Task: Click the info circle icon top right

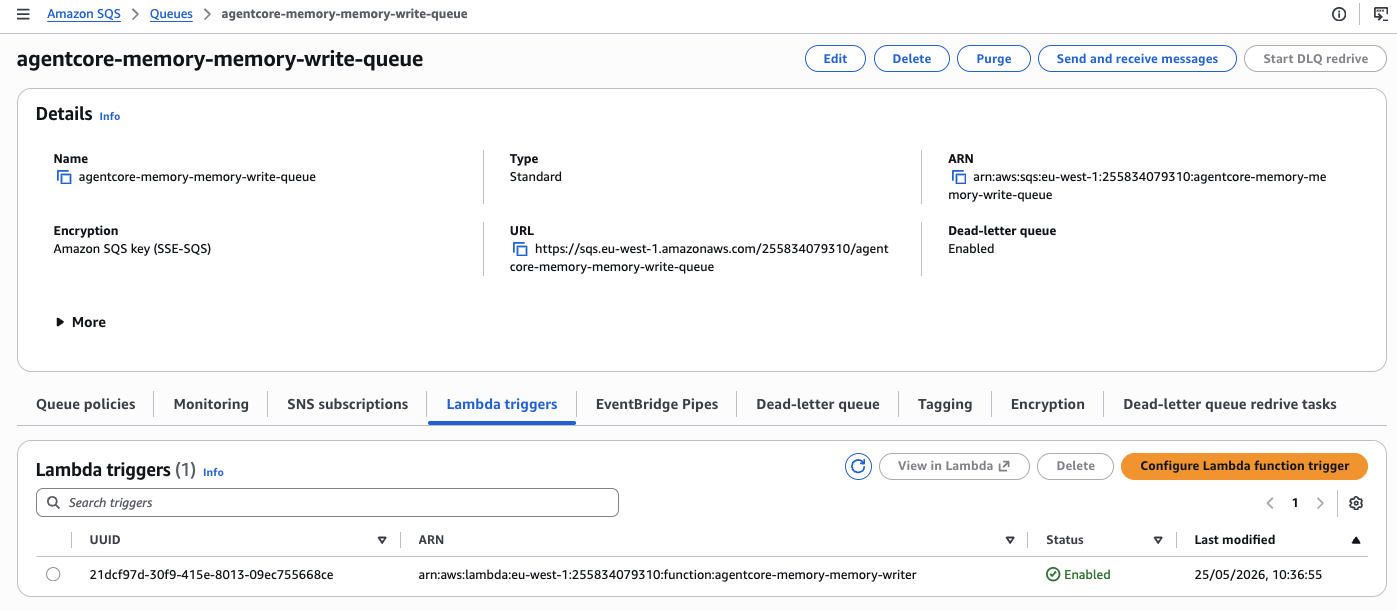Action: tap(1339, 14)
